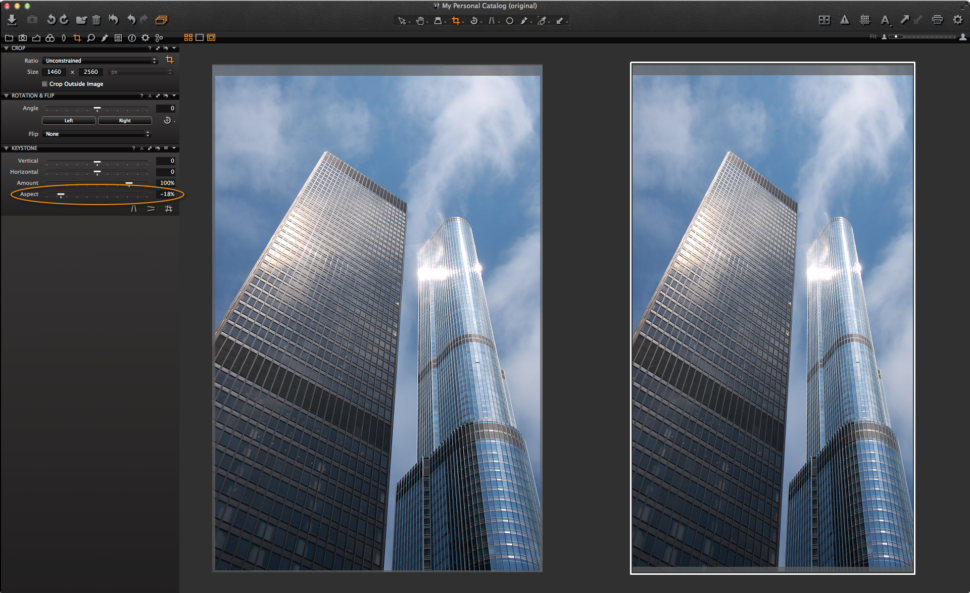The width and height of the screenshot is (970, 593).
Task: Click the Left rotation button
Action: pos(69,120)
